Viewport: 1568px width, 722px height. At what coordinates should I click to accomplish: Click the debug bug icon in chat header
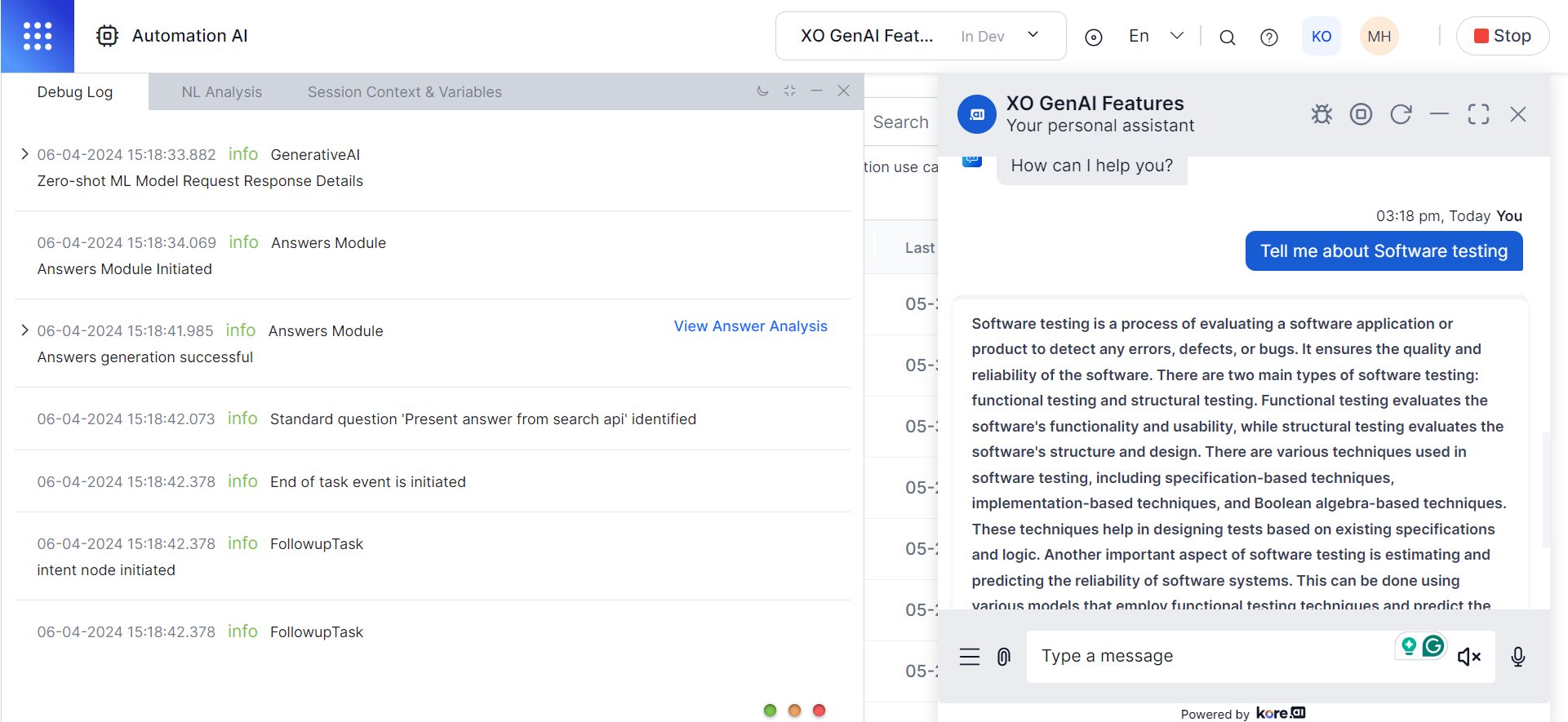[1321, 114]
